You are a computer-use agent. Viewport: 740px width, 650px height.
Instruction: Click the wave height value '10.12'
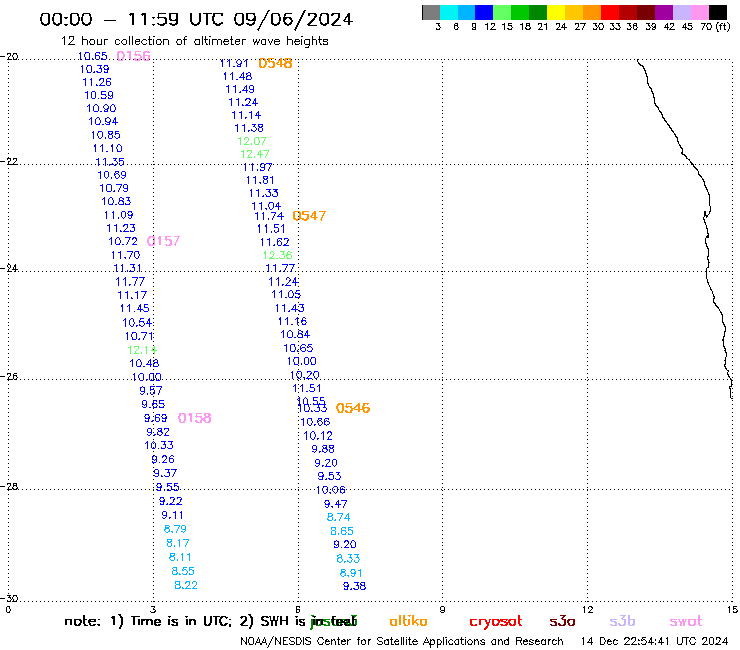pyautogui.click(x=318, y=436)
